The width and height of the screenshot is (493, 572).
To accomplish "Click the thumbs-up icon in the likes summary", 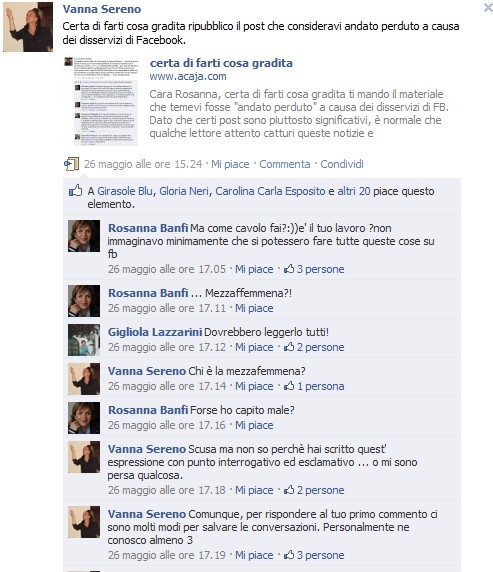I will 76,190.
